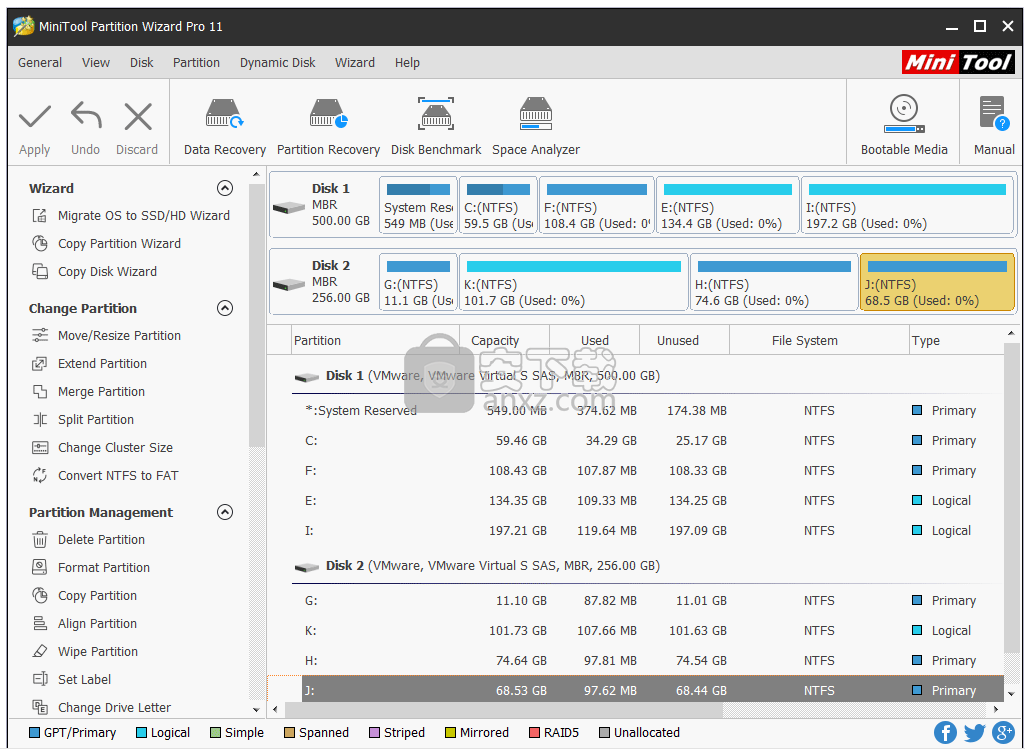Click the Copy Partition Wizard icon

click(40, 244)
